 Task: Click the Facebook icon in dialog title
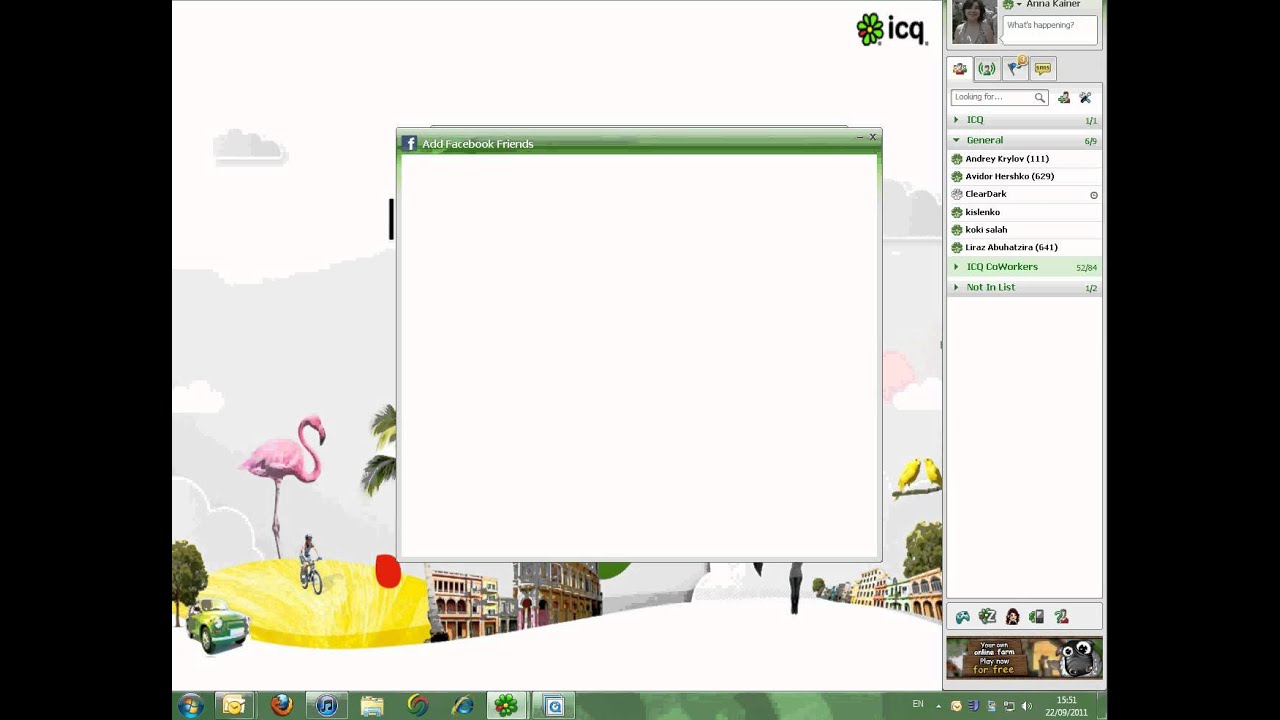click(409, 144)
